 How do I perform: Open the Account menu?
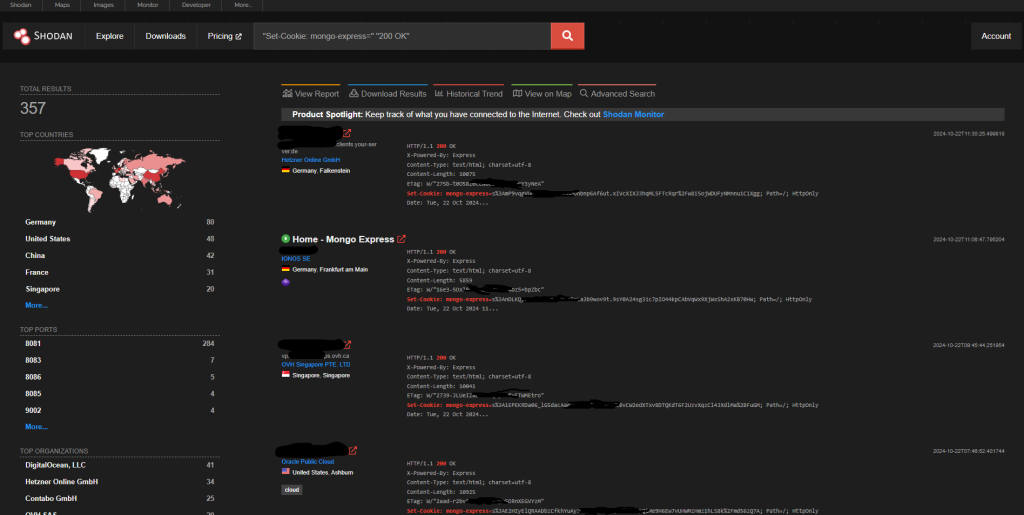pyautogui.click(x=996, y=37)
